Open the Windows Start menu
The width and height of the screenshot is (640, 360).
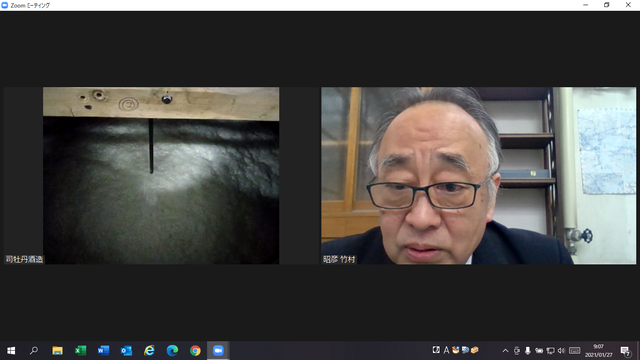pyautogui.click(x=11, y=351)
